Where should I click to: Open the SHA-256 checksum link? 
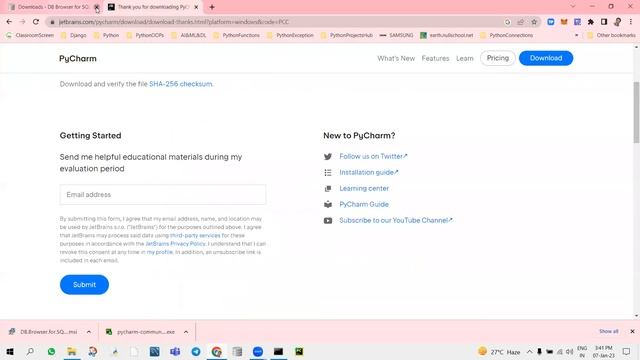181,84
